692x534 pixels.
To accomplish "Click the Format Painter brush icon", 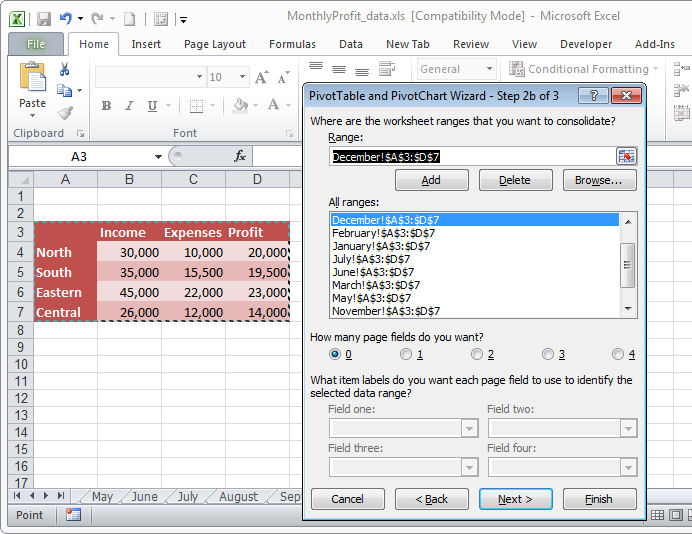I will point(64,113).
